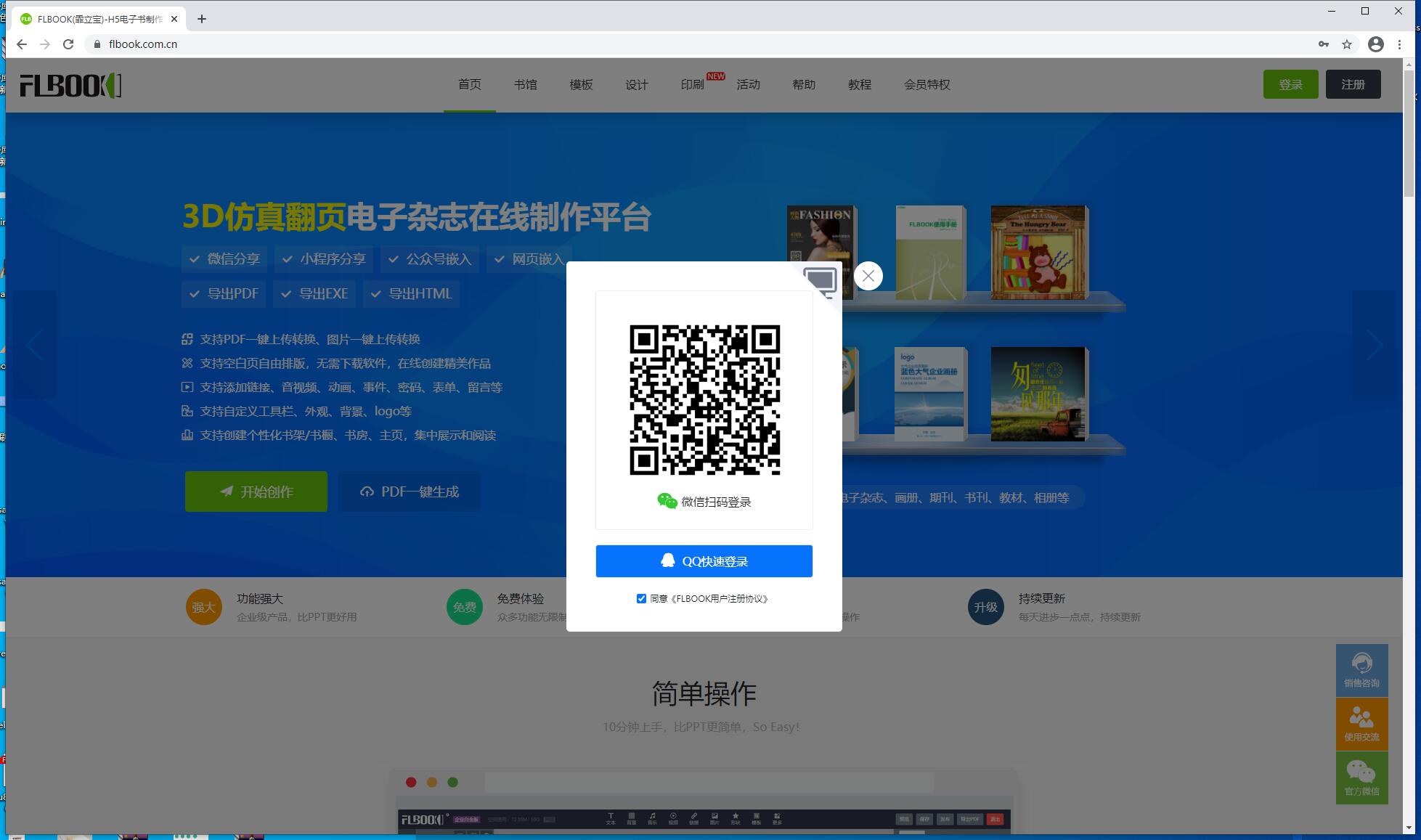Open the 模板 nav item
Viewport: 1421px width, 840px height.
click(x=581, y=85)
